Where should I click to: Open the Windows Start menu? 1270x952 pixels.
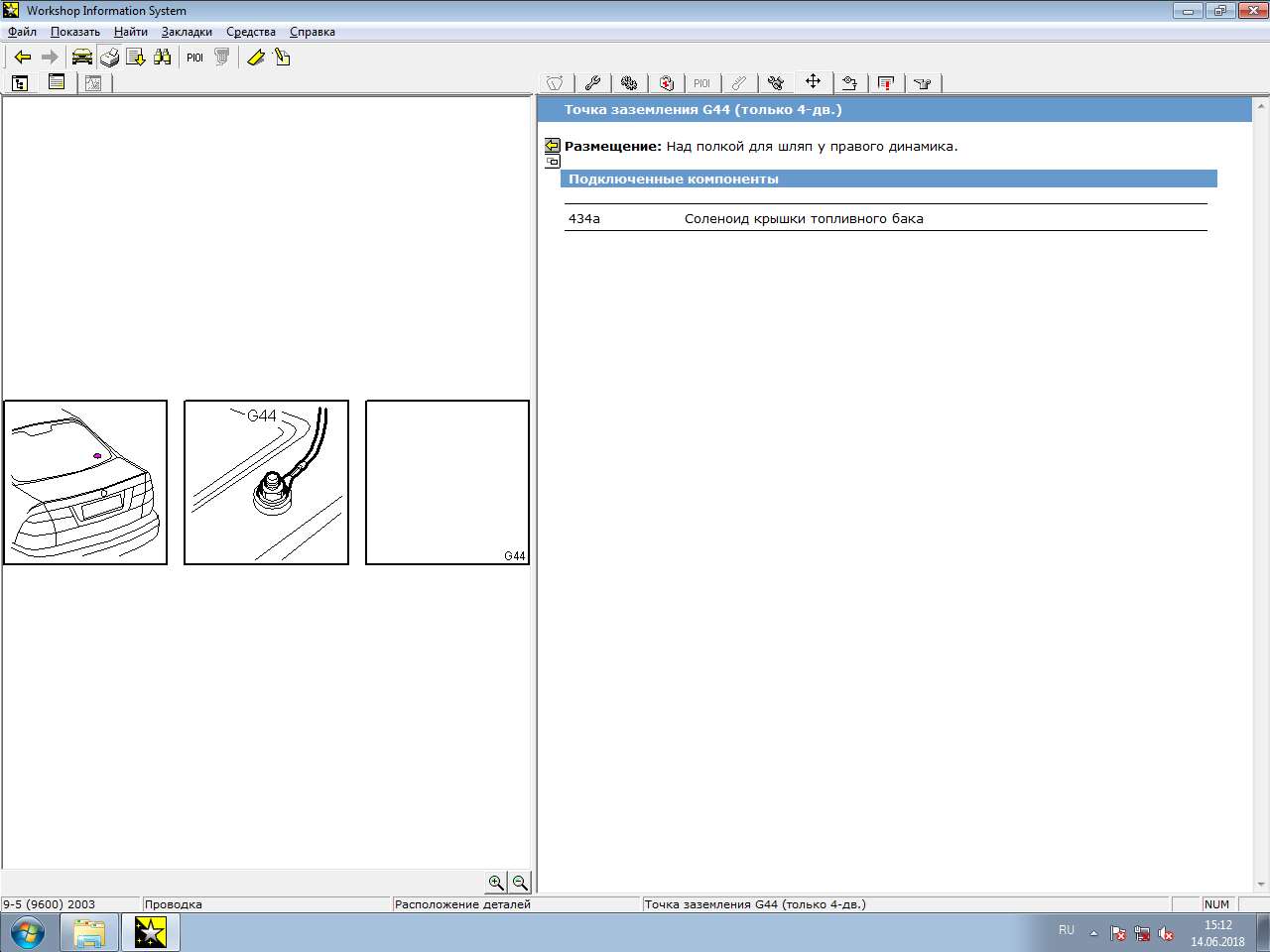tap(28, 933)
